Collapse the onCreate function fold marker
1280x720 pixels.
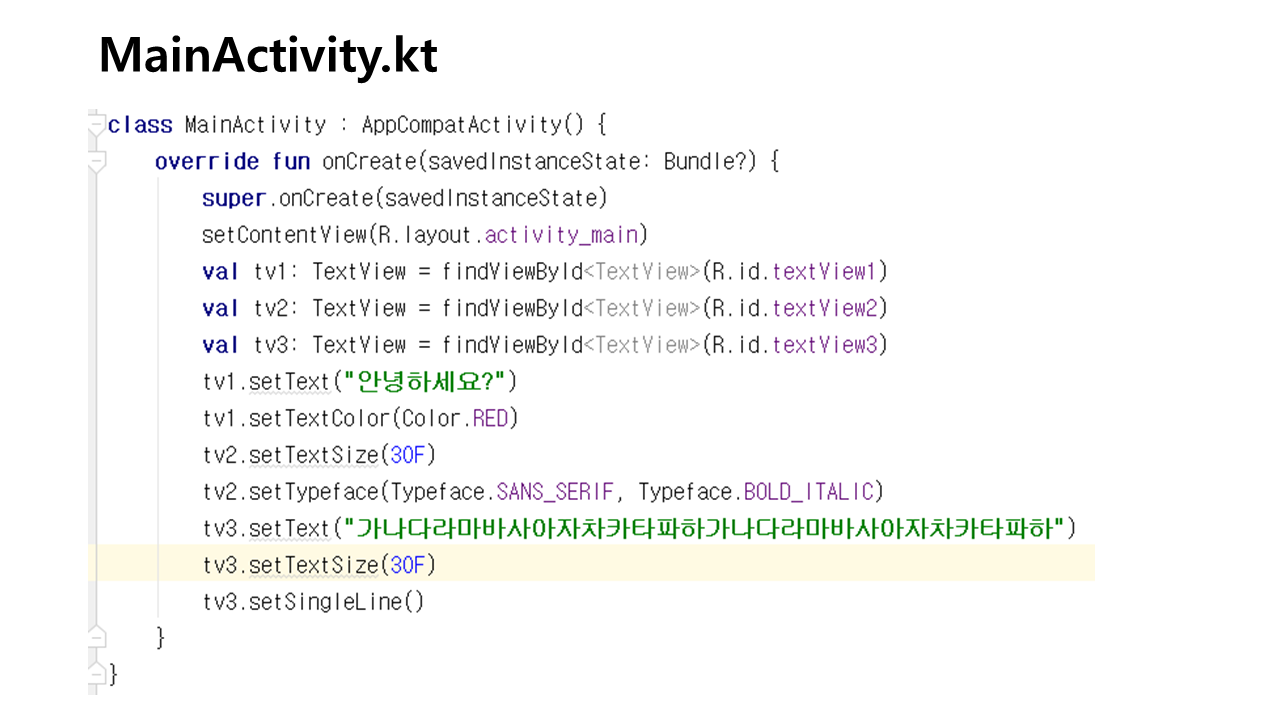tap(96, 162)
